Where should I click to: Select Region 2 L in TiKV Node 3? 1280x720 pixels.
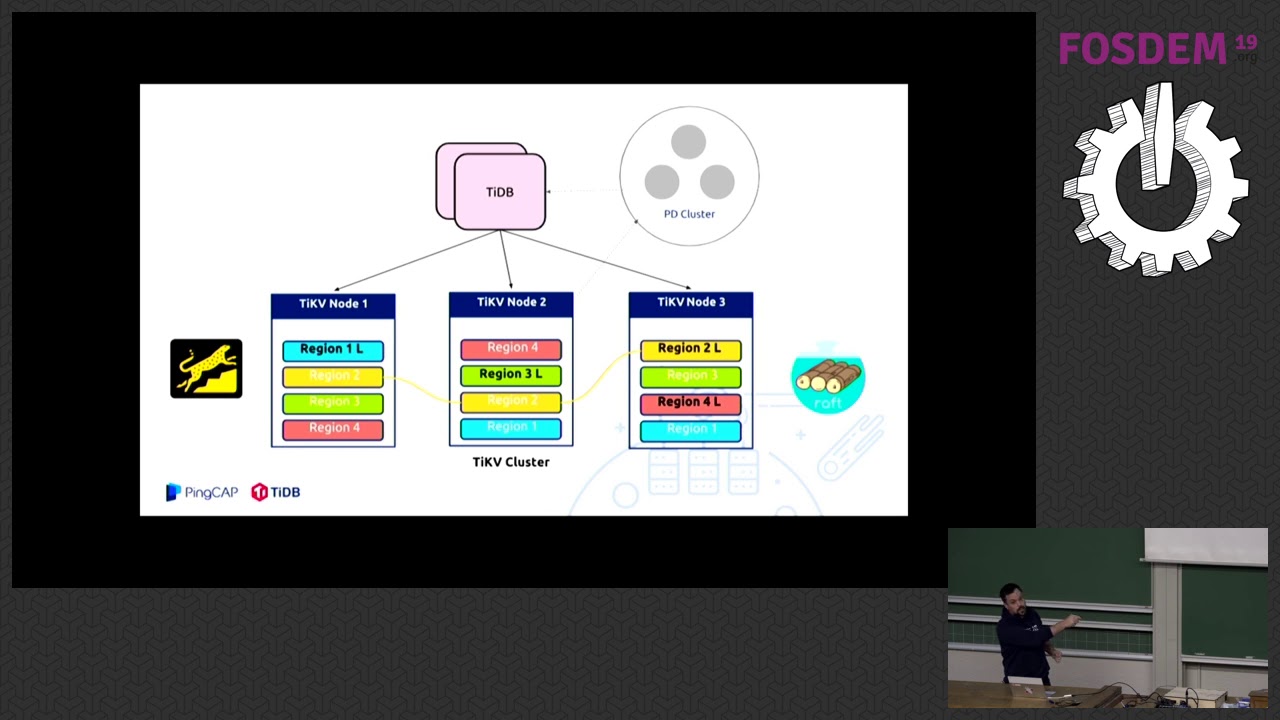pos(691,349)
